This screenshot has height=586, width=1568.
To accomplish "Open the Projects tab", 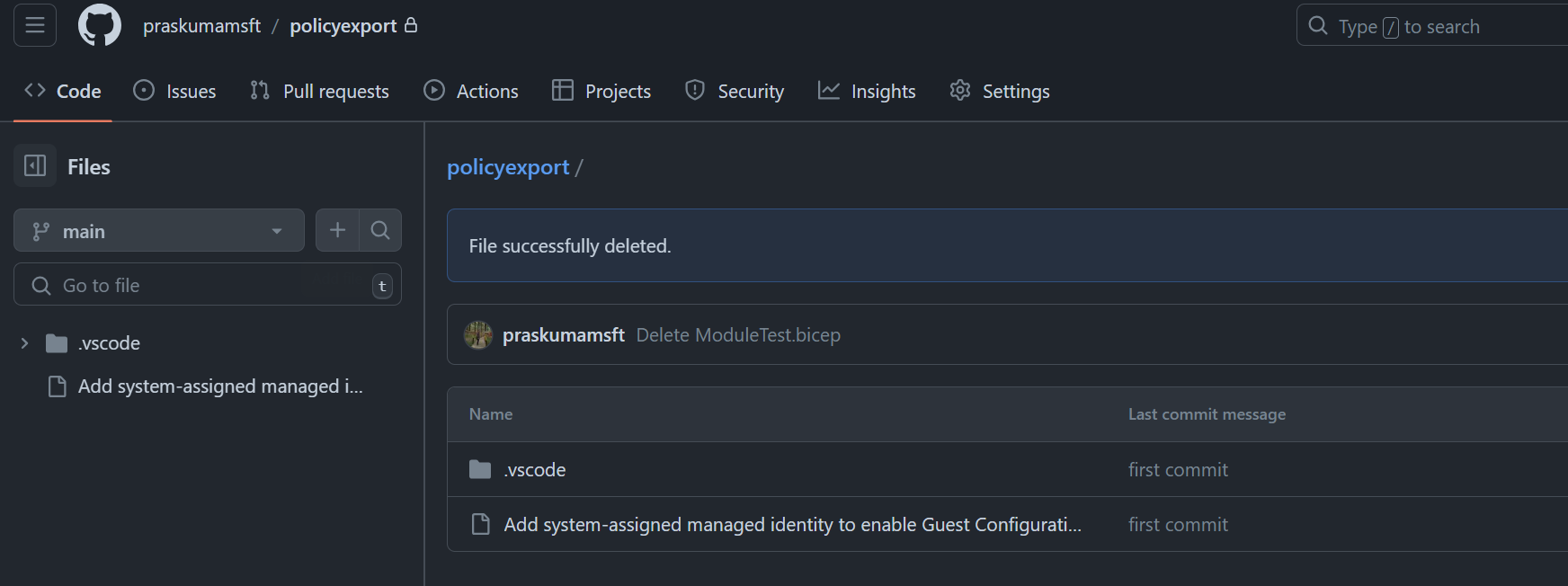I will 601,91.
